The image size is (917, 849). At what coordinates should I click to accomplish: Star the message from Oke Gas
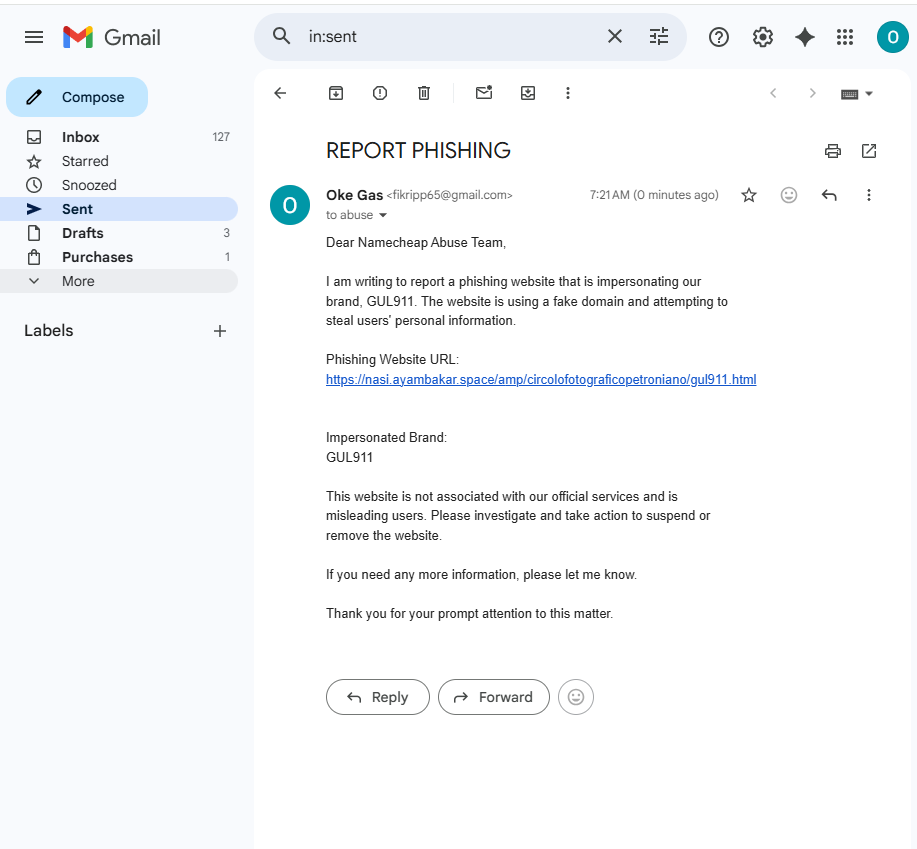point(749,195)
